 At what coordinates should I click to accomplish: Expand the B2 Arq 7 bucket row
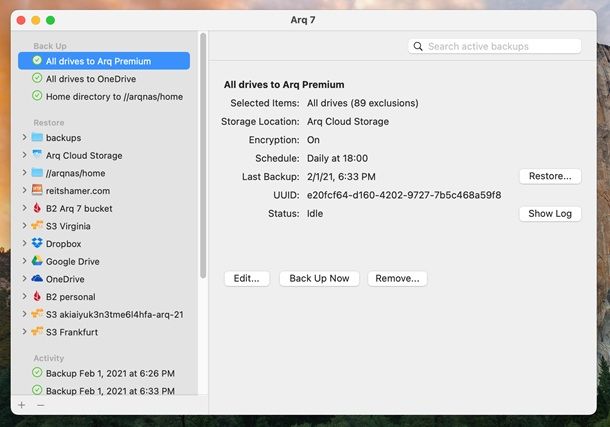(x=24, y=208)
